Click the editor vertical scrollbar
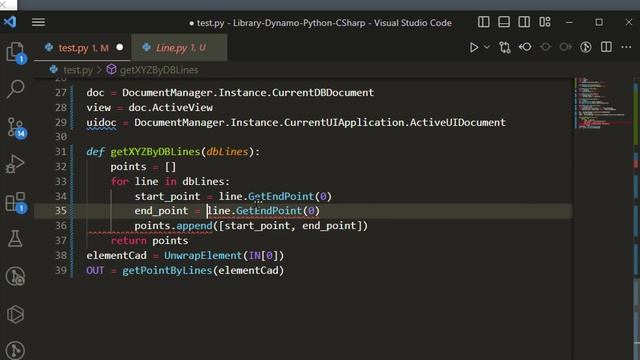Image resolution: width=640 pixels, height=360 pixels. [636, 218]
